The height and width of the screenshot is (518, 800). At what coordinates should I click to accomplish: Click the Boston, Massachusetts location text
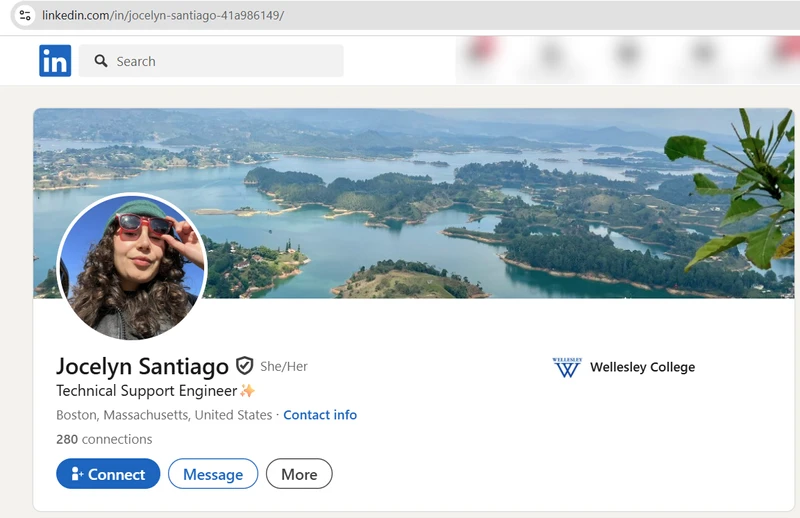click(164, 415)
